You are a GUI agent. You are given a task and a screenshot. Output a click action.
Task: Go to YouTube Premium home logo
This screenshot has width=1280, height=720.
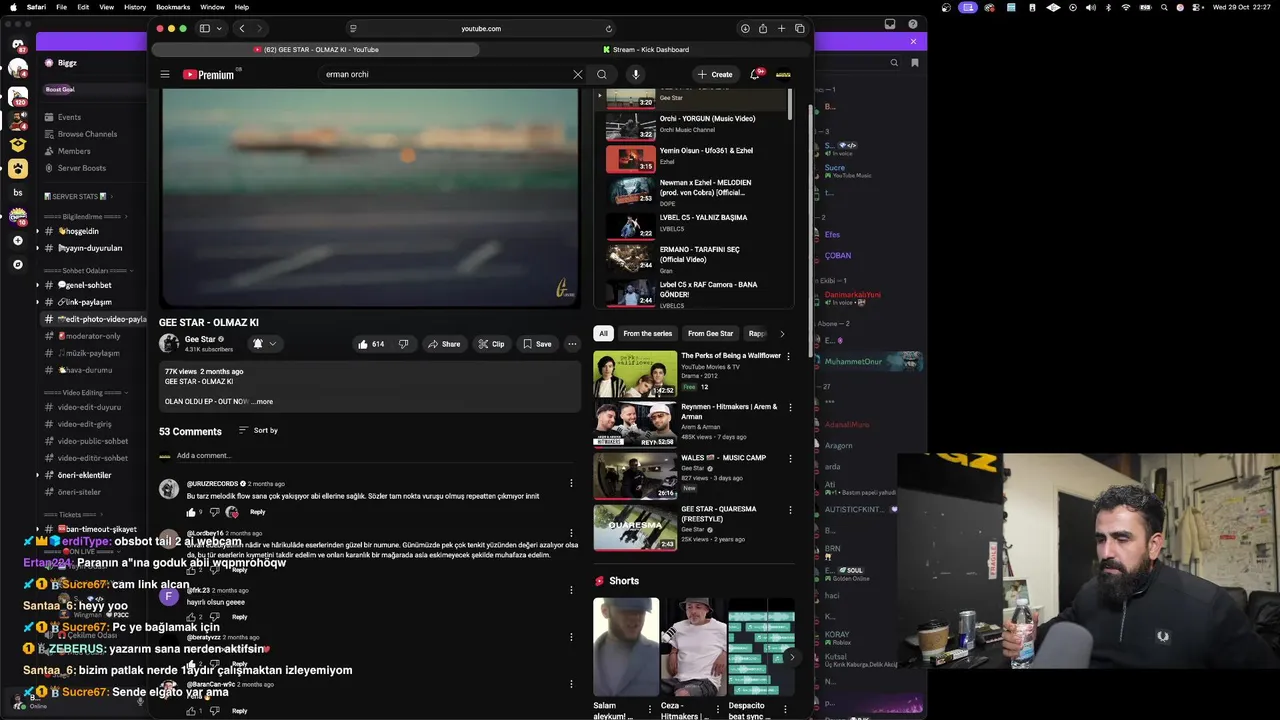click(208, 74)
